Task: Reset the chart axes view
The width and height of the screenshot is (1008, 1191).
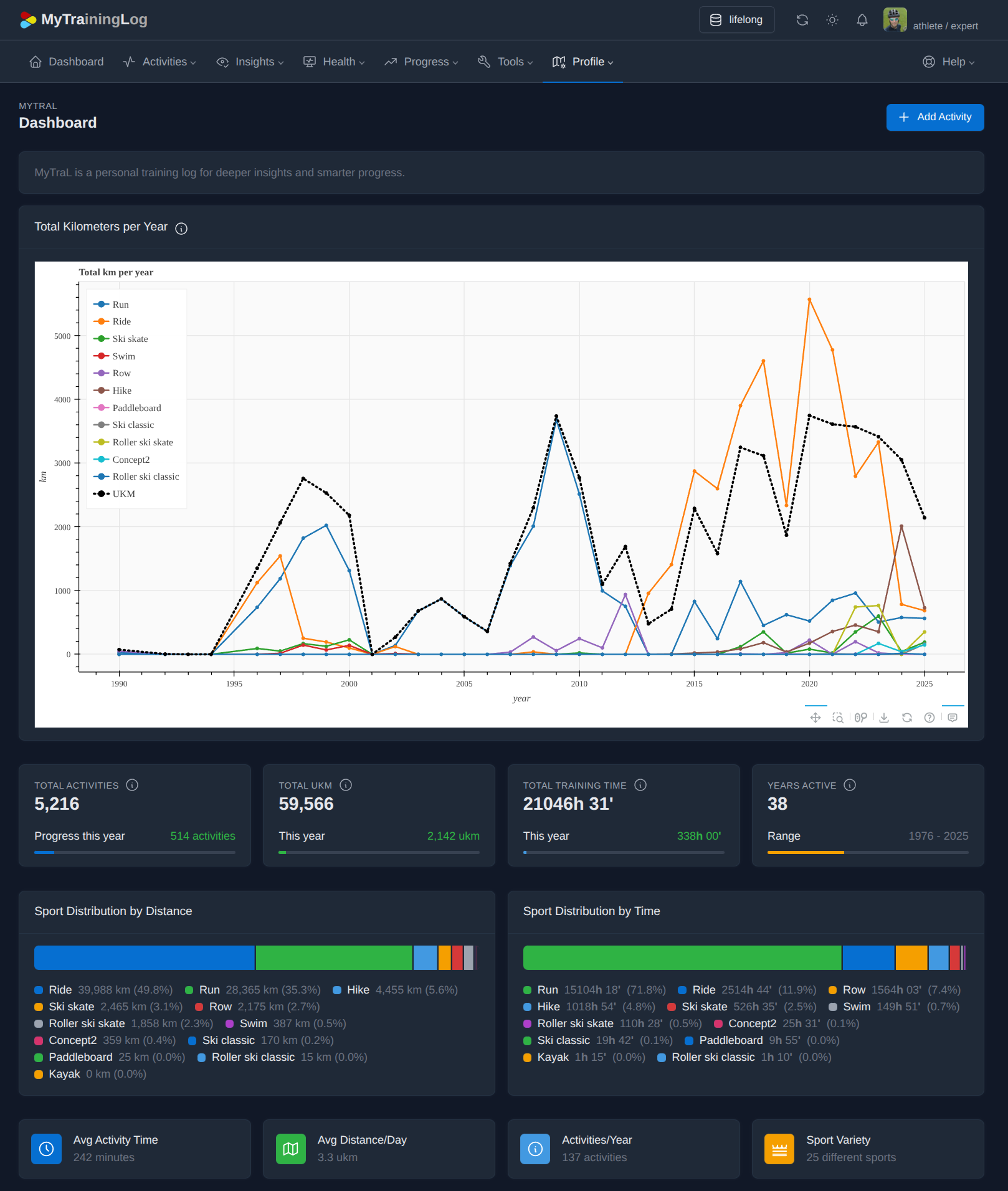Action: pyautogui.click(x=906, y=718)
